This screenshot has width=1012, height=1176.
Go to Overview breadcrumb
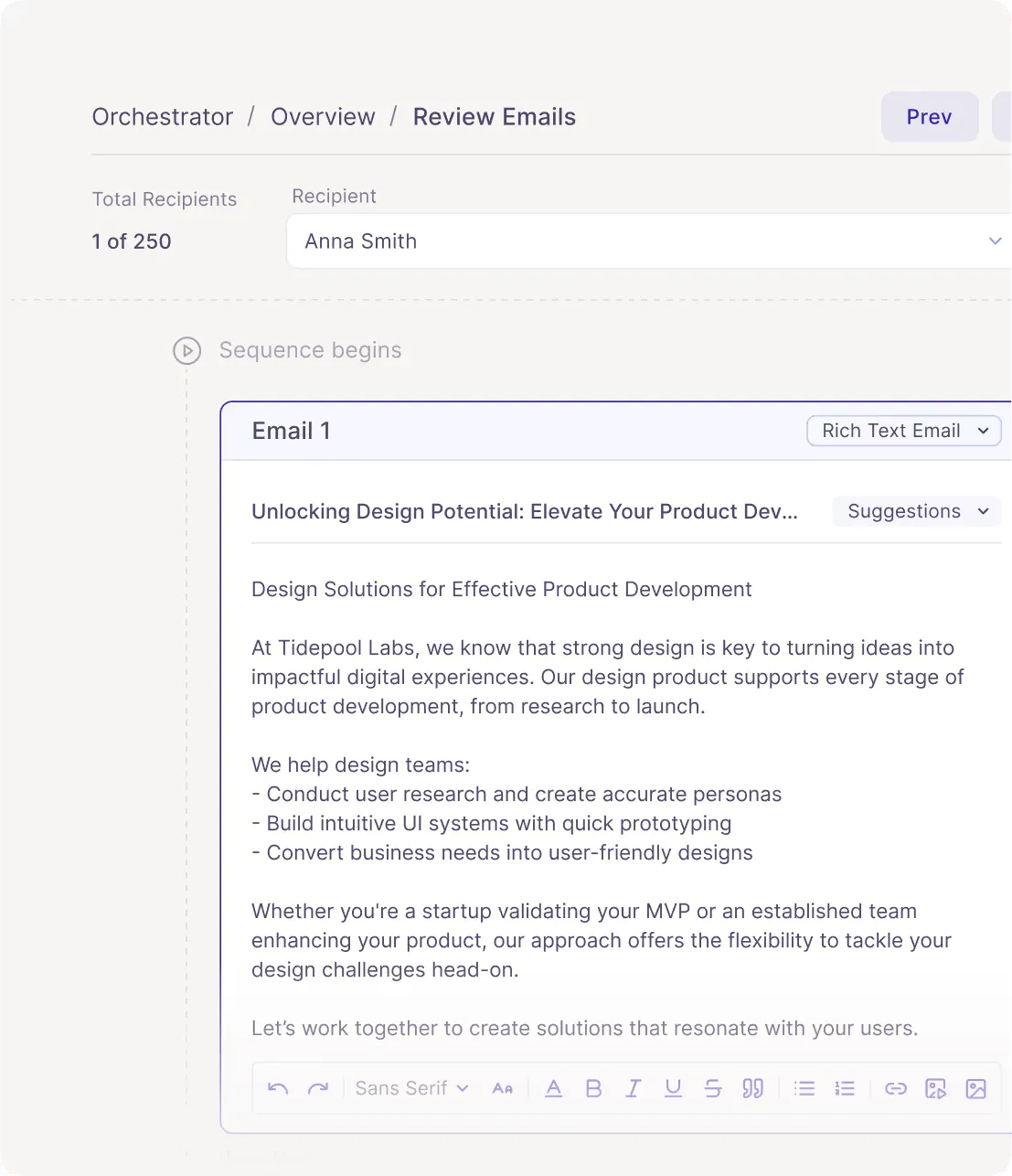(x=323, y=117)
